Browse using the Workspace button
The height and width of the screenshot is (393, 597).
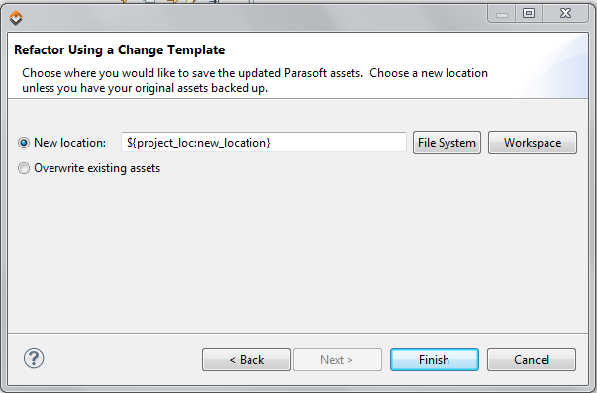tap(532, 143)
